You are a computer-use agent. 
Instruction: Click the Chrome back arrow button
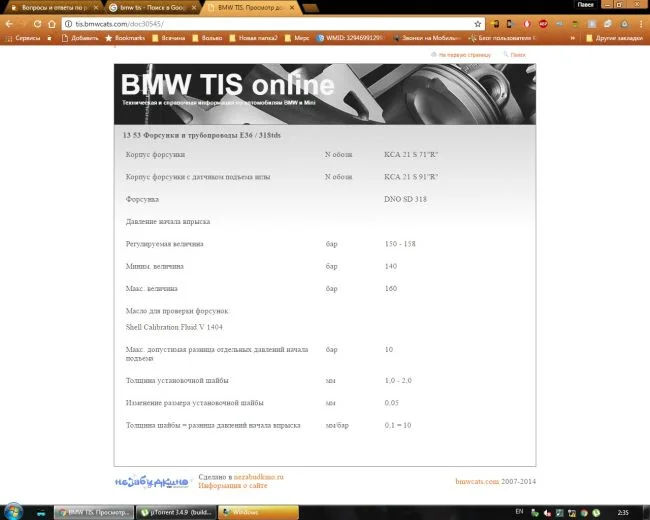pyautogui.click(x=11, y=23)
